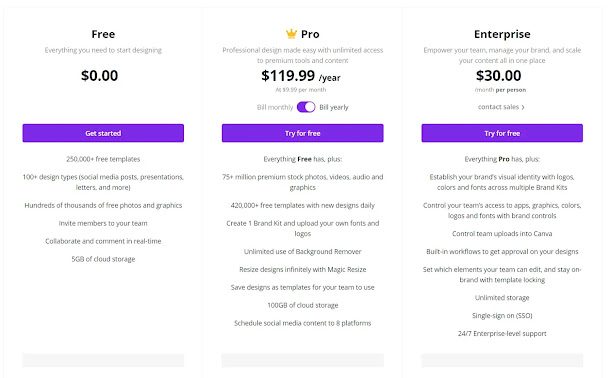Select the Enterprise plan heading

(502, 34)
